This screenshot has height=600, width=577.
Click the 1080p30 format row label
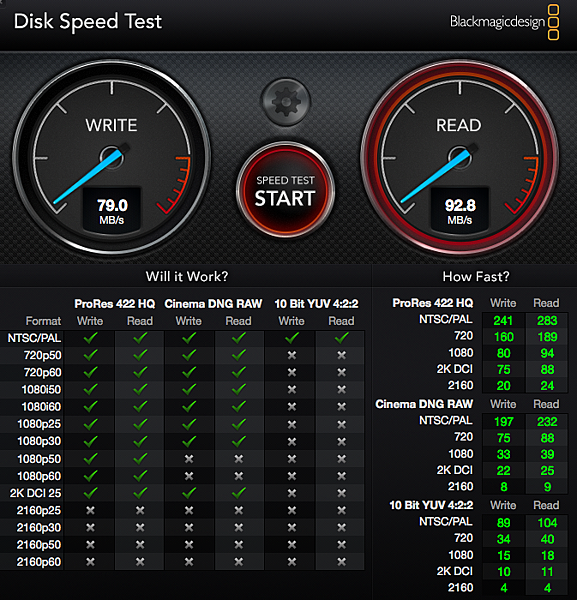[39, 441]
